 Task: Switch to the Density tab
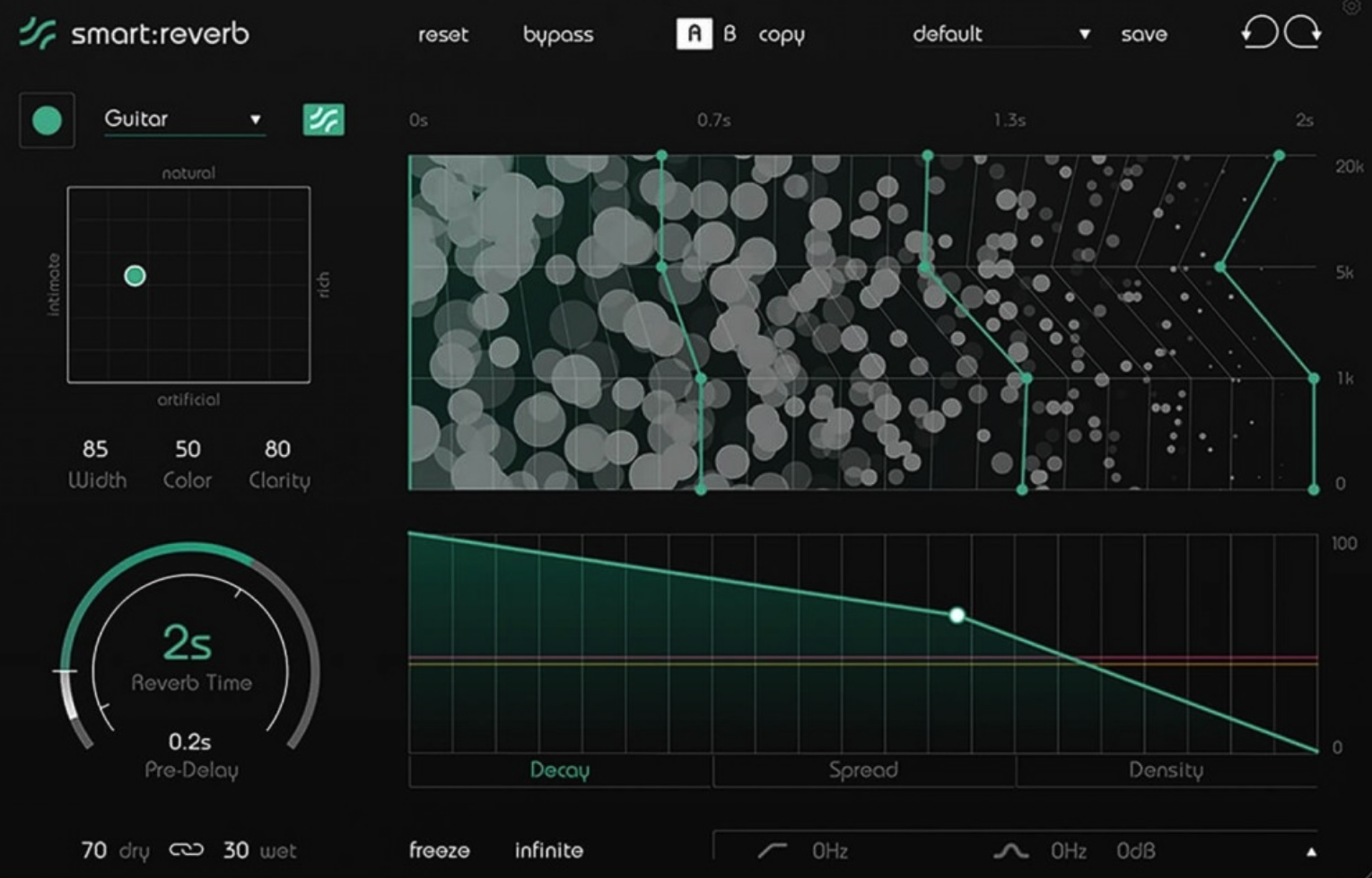pos(1167,770)
